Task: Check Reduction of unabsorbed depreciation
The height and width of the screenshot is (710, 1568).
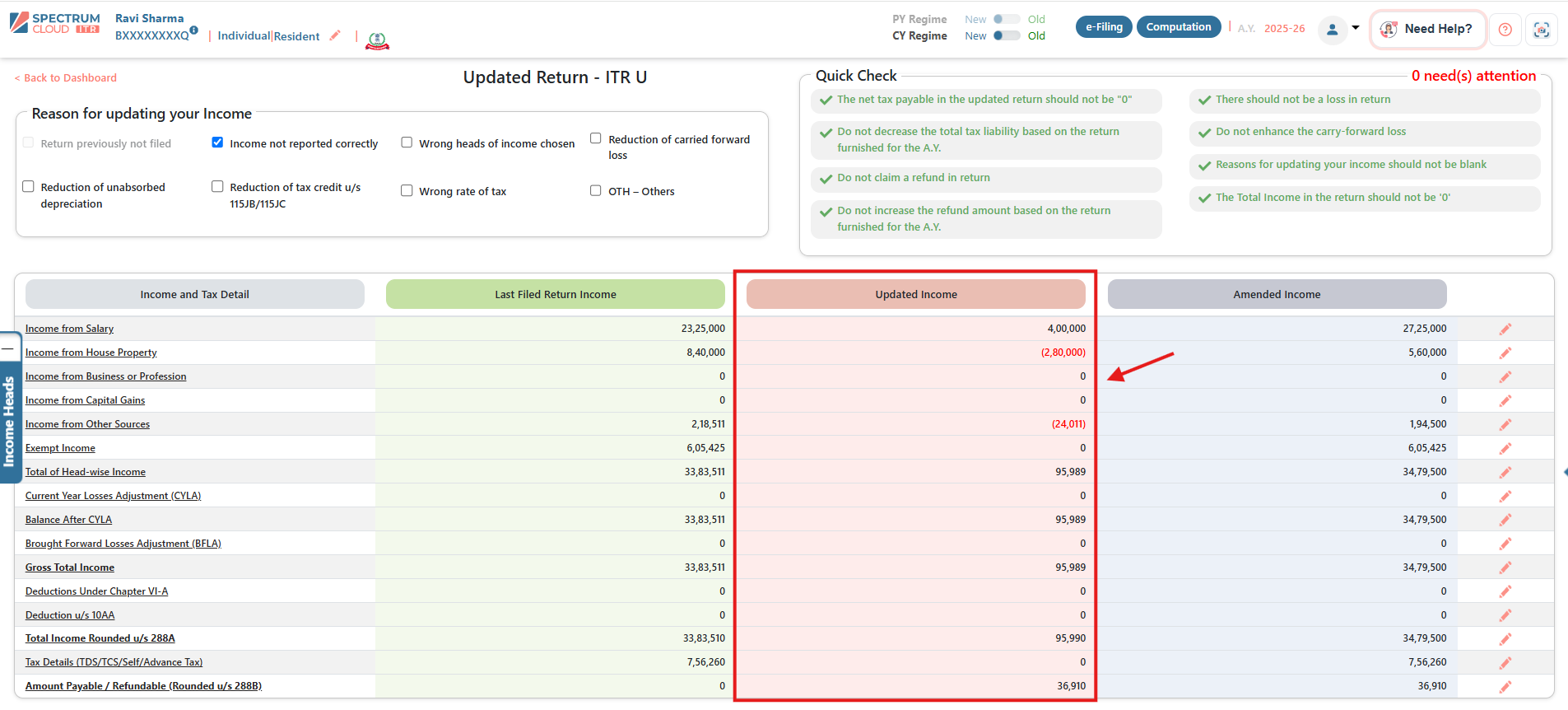Action: 28,186
